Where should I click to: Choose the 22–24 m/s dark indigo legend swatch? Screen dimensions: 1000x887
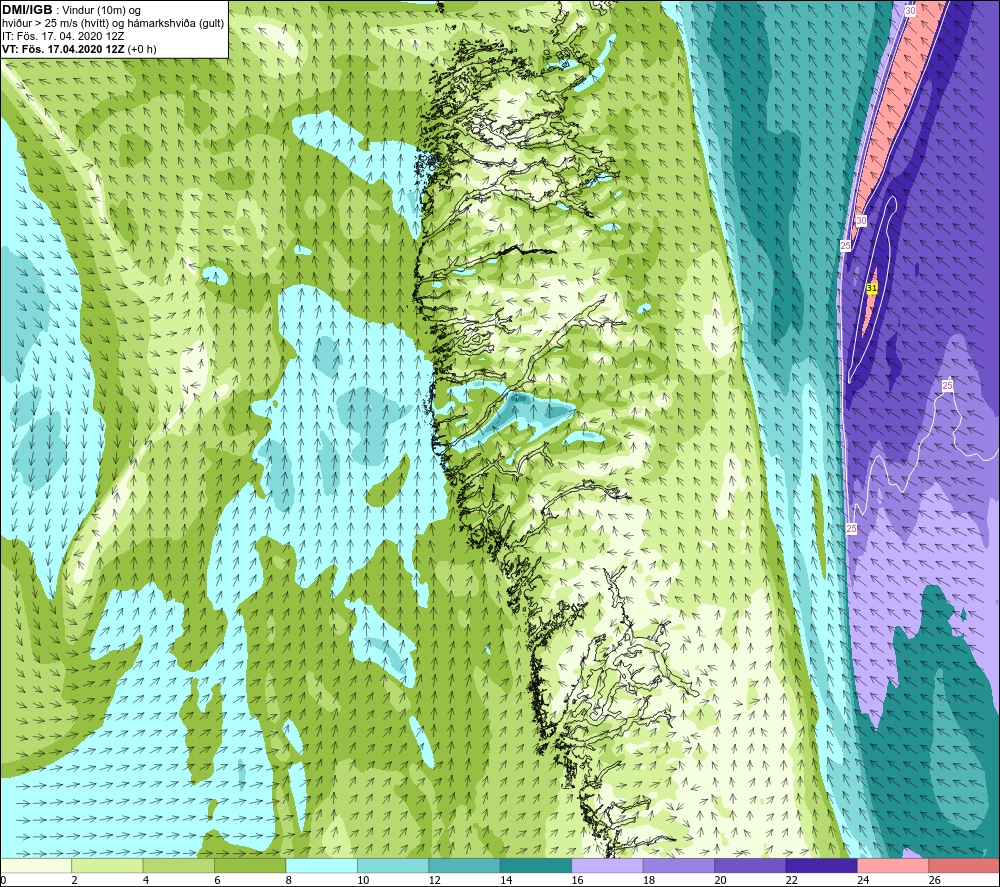821,865
